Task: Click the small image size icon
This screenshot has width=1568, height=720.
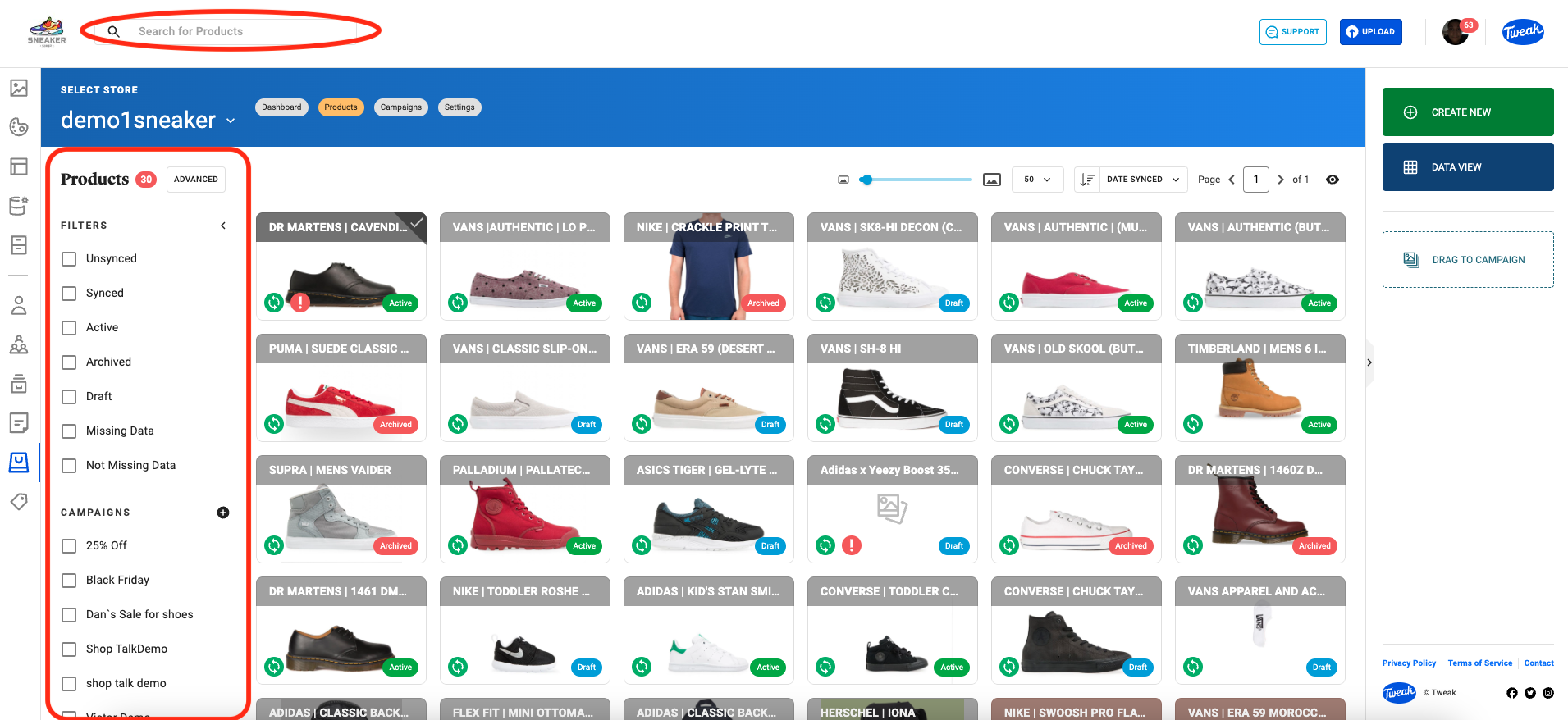Action: click(x=843, y=180)
